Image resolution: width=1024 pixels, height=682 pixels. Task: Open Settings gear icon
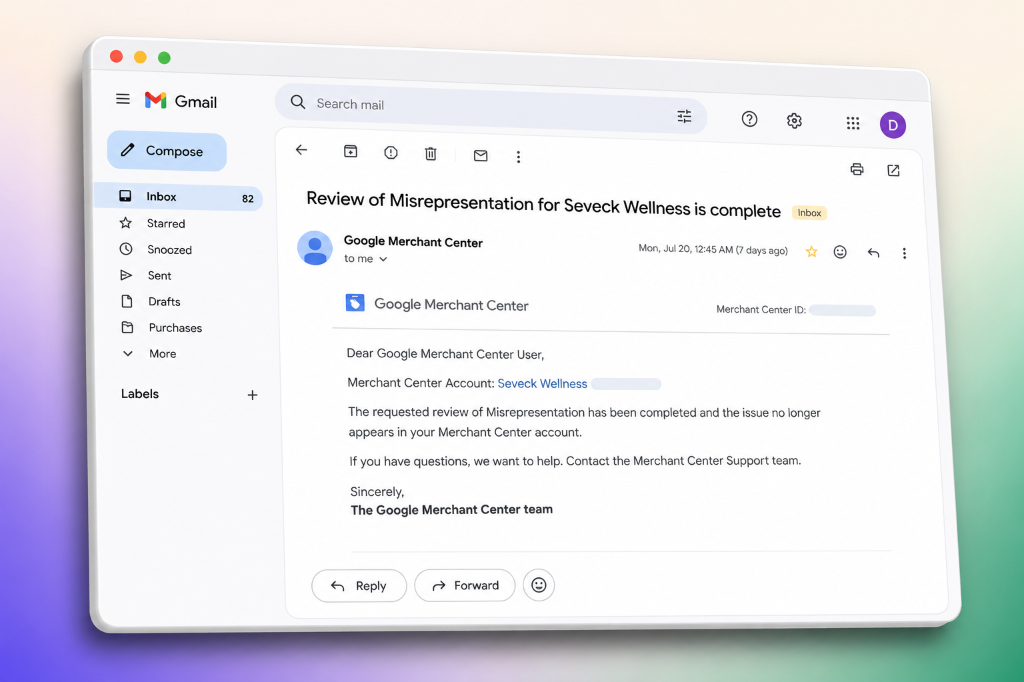pyautogui.click(x=794, y=121)
